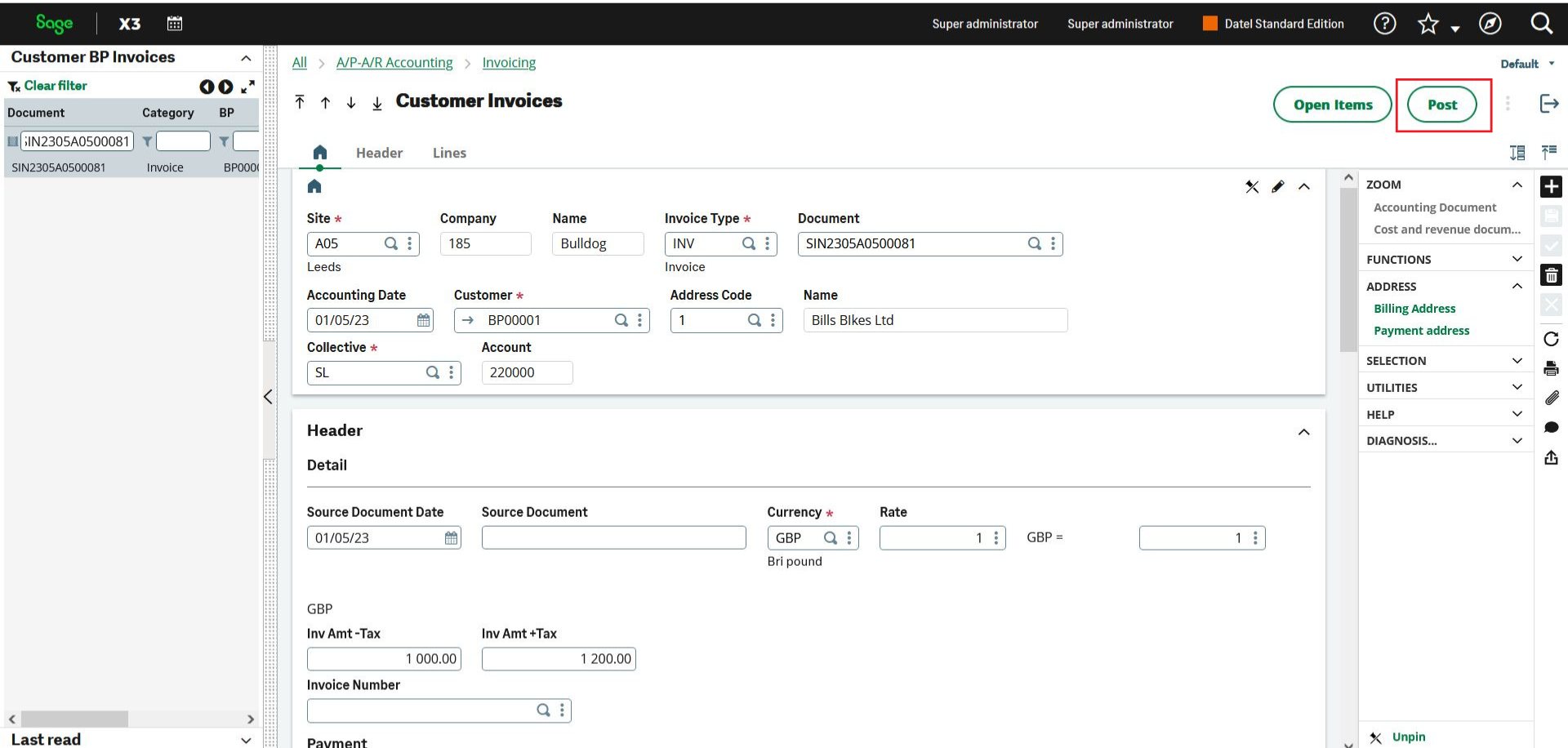This screenshot has height=748, width=1568.
Task: Expand the HELP section
Action: point(1517,414)
